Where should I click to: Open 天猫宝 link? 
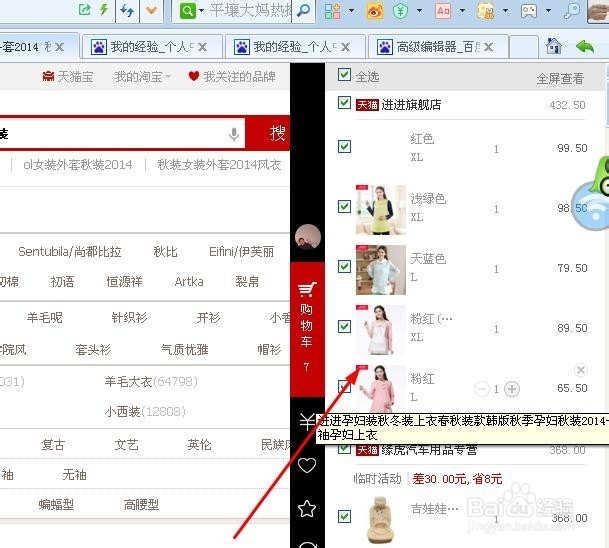click(68, 77)
